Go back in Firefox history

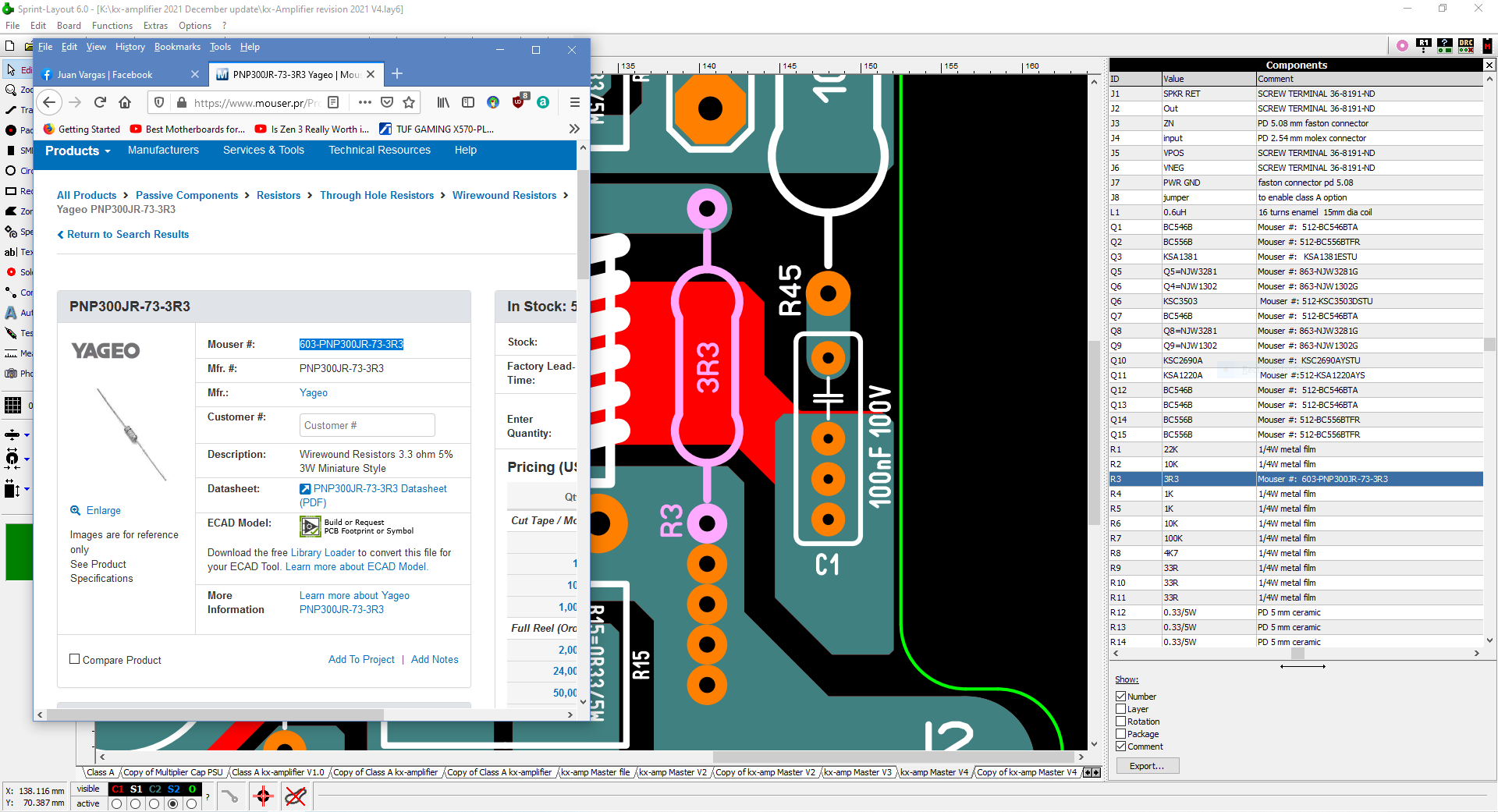click(x=49, y=102)
